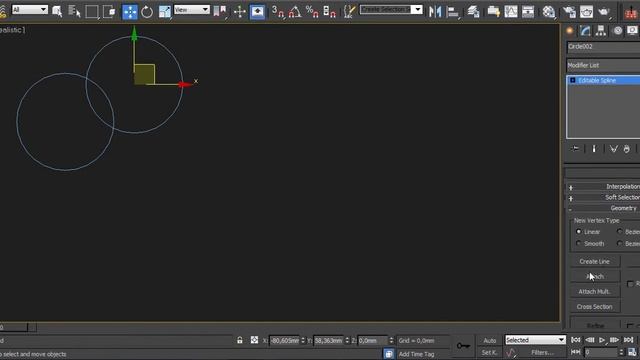Viewport: 640px width, 360px height.
Task: Open the selection filter dropdown showing All
Action: coord(30,9)
